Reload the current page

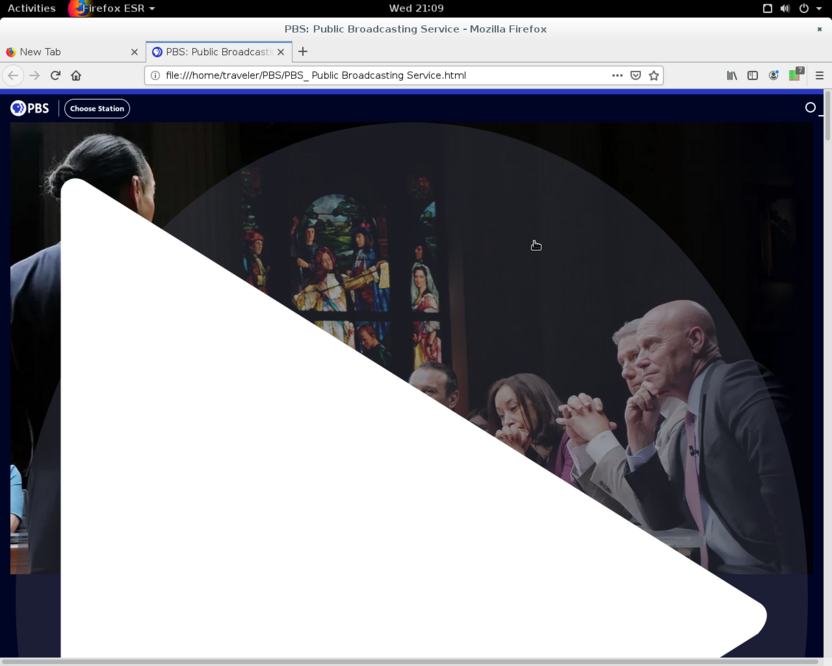pyautogui.click(x=55, y=75)
